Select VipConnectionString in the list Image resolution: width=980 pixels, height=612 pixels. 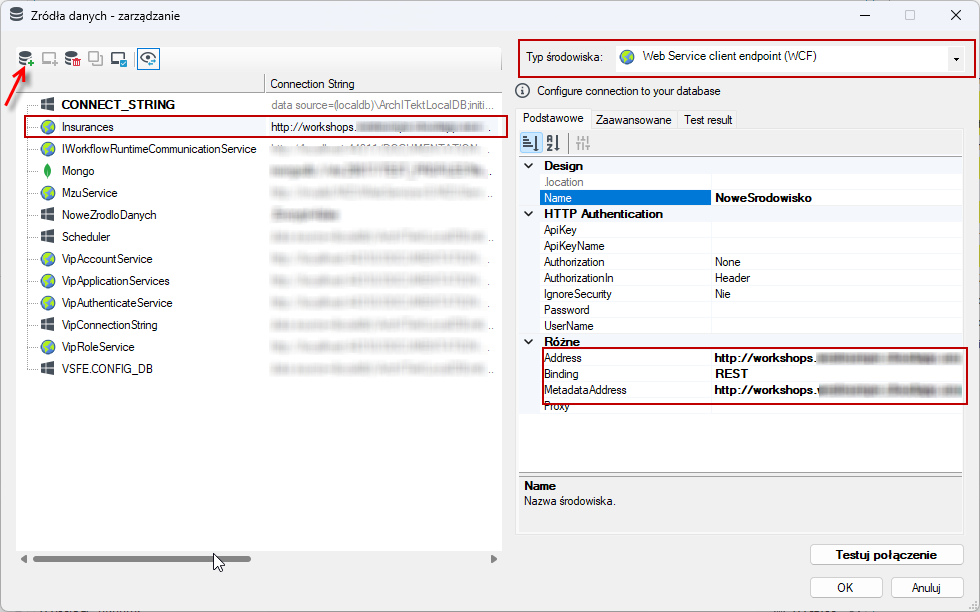click(109, 324)
